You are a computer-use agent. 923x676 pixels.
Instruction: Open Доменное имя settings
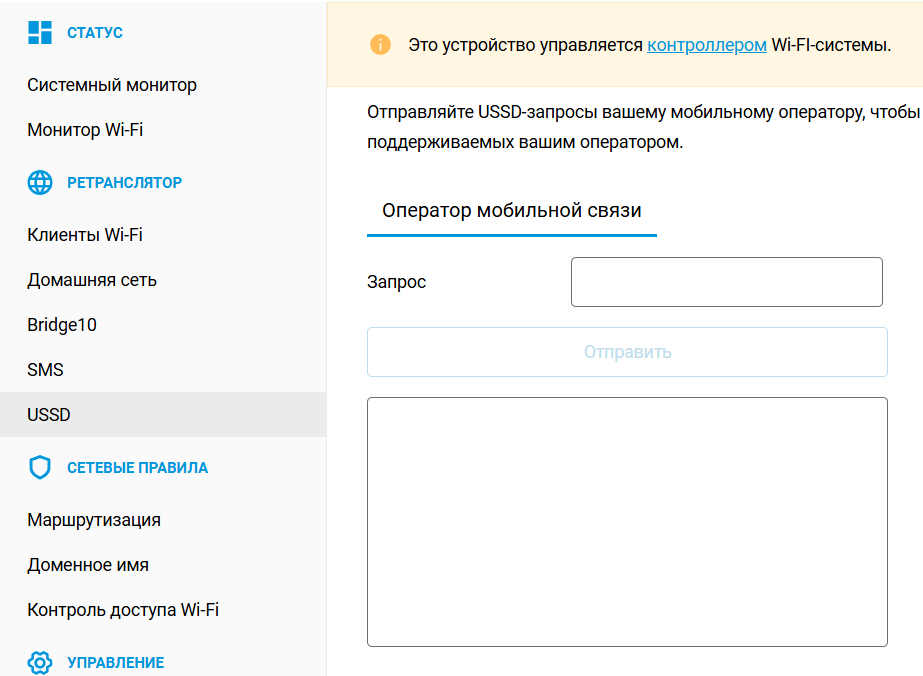(x=88, y=565)
